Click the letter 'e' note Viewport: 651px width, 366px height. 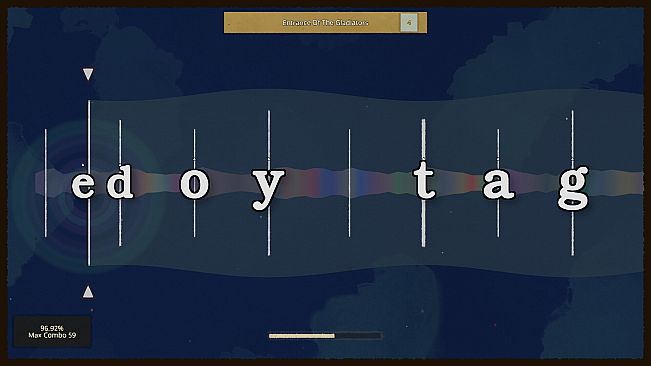click(x=83, y=185)
